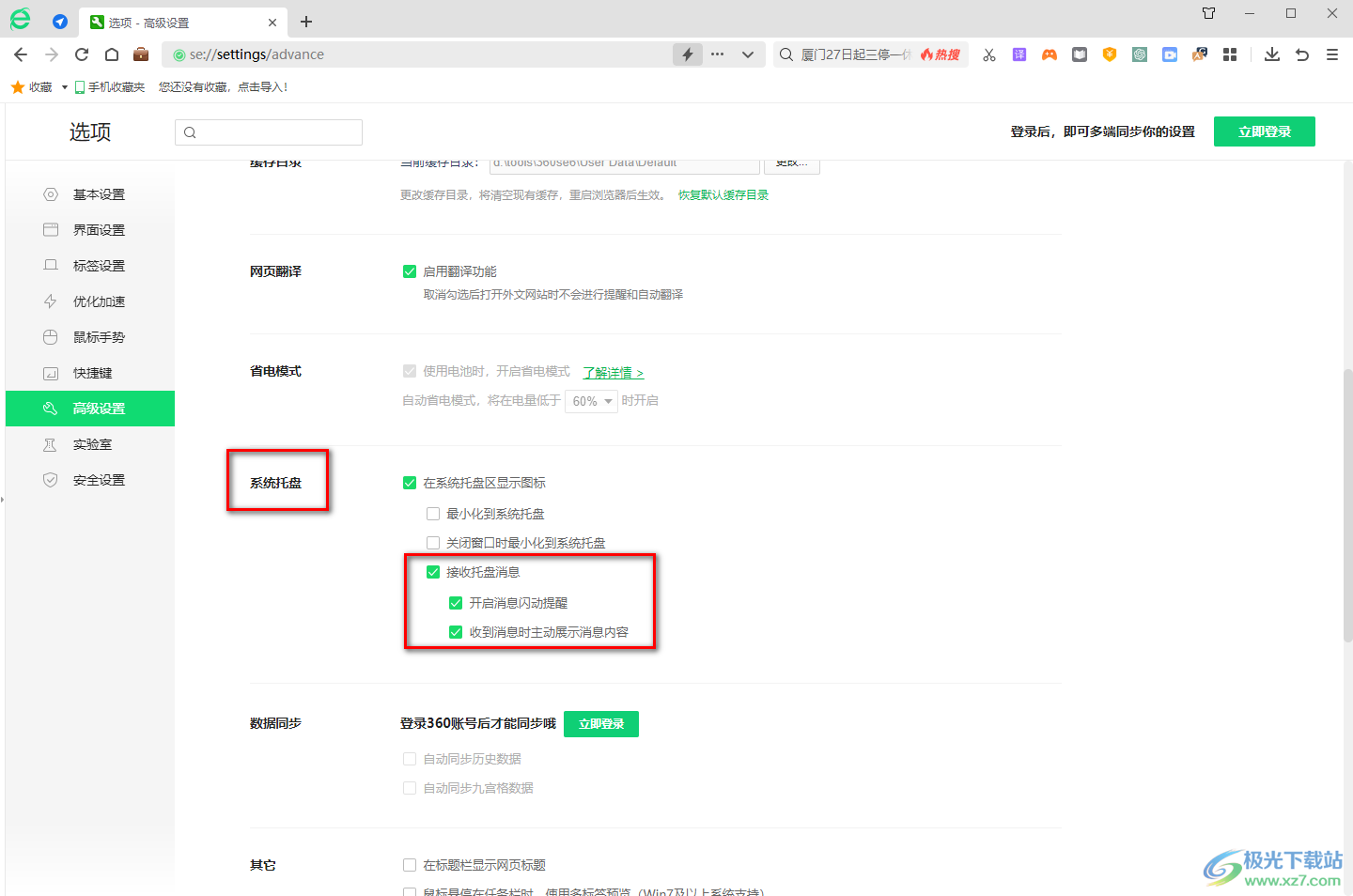
Task: Open 基本设置 in the sidebar
Action: (x=90, y=194)
